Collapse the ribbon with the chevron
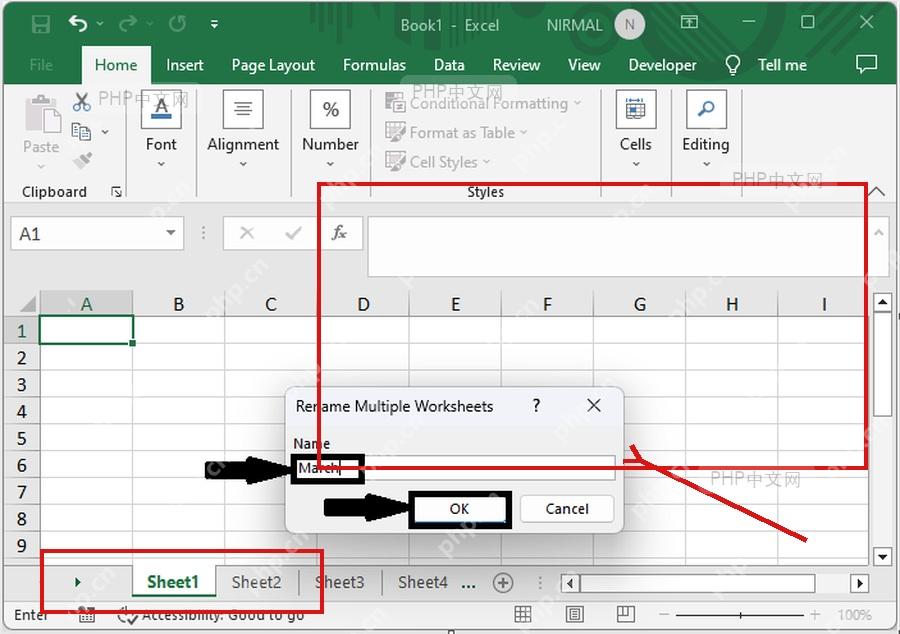The height and width of the screenshot is (634, 900). 876,191
